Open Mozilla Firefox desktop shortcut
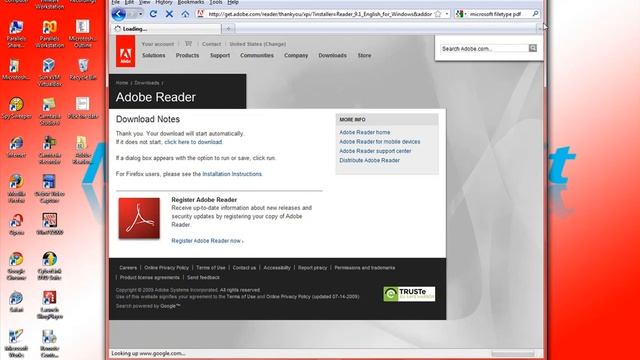640x360 pixels. (x=16, y=188)
